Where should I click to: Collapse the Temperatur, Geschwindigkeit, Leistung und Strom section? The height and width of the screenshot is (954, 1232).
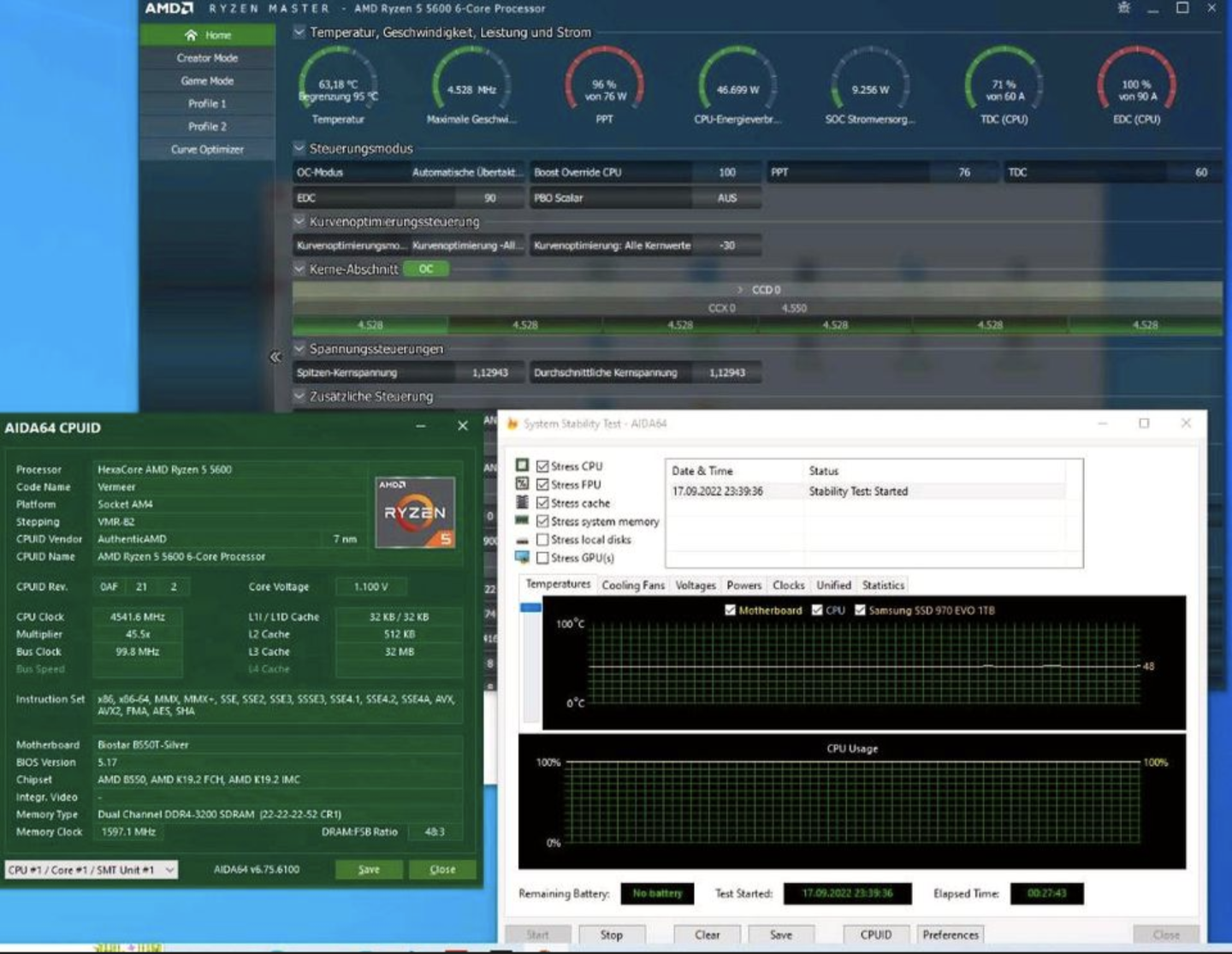pos(299,32)
